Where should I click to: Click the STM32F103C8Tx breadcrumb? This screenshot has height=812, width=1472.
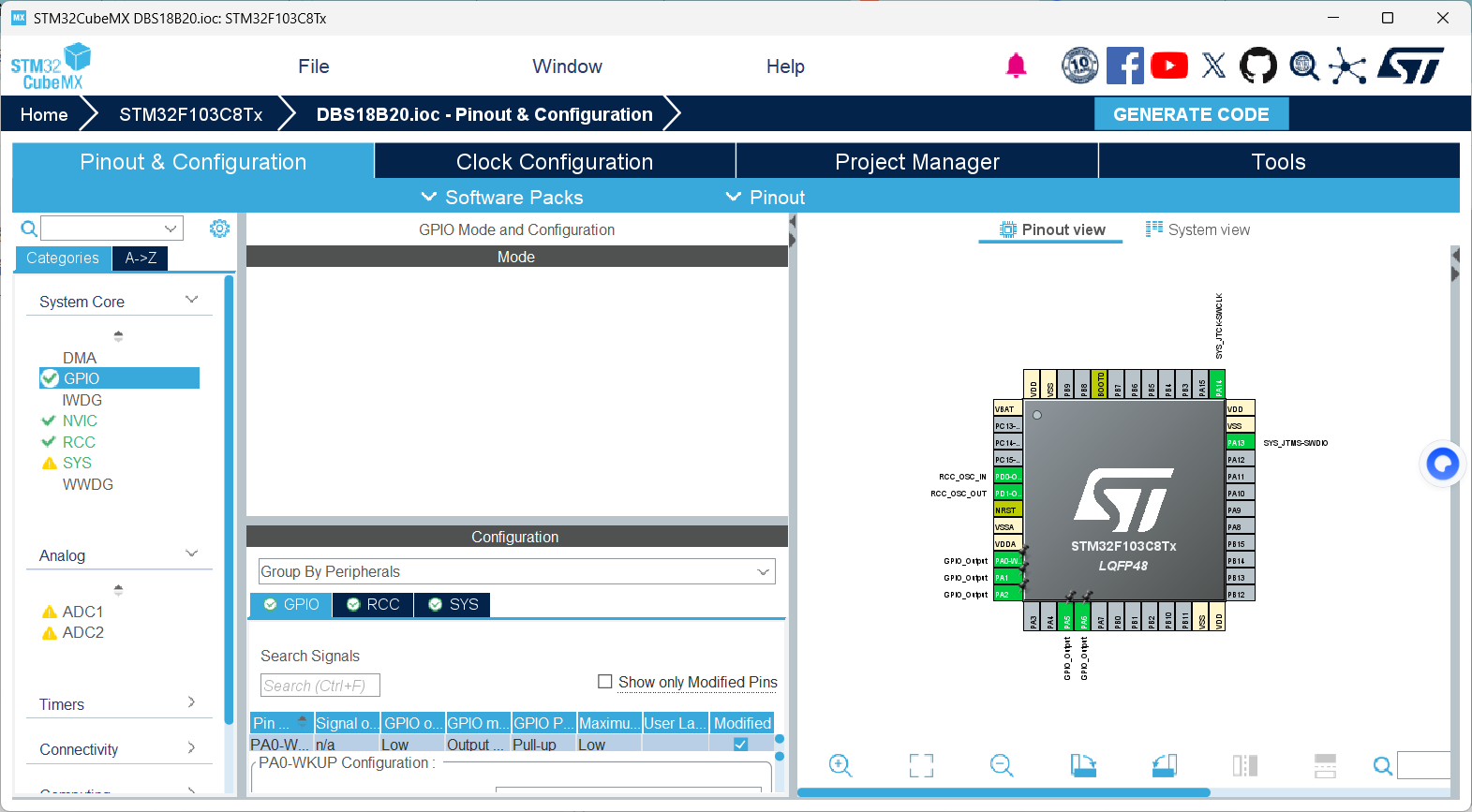(x=190, y=114)
